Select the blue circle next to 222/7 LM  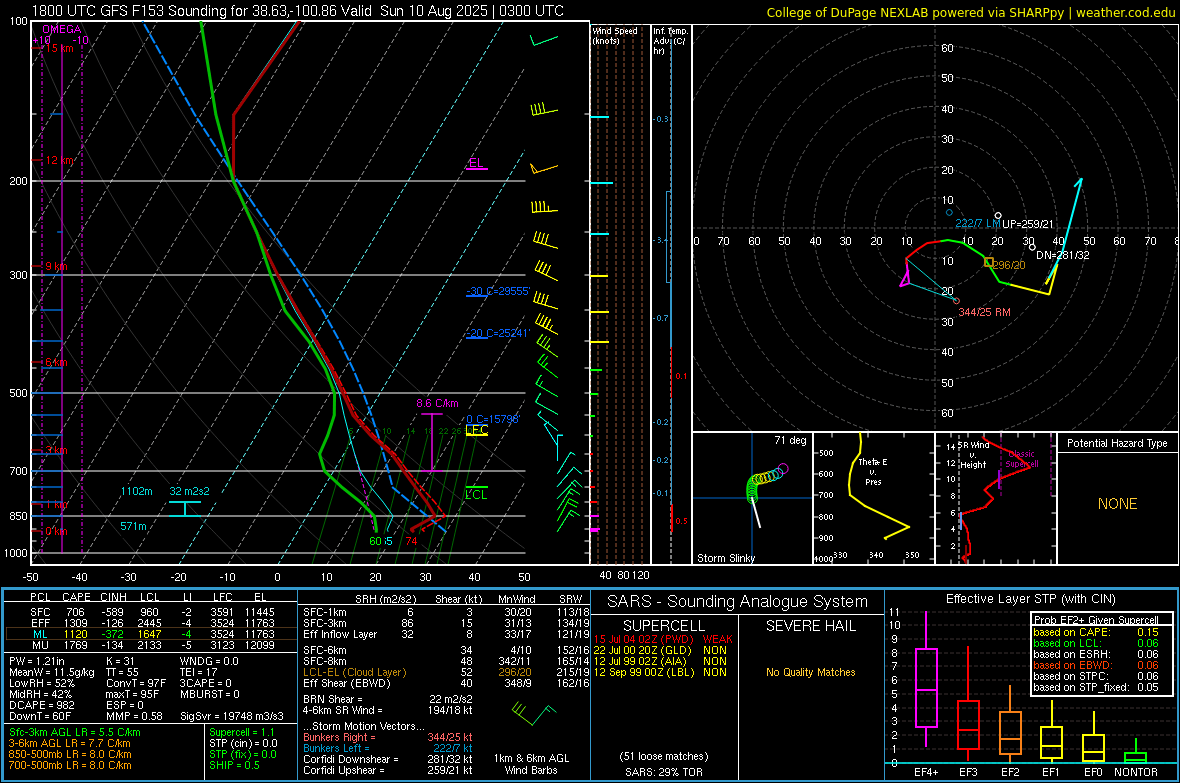[949, 213]
